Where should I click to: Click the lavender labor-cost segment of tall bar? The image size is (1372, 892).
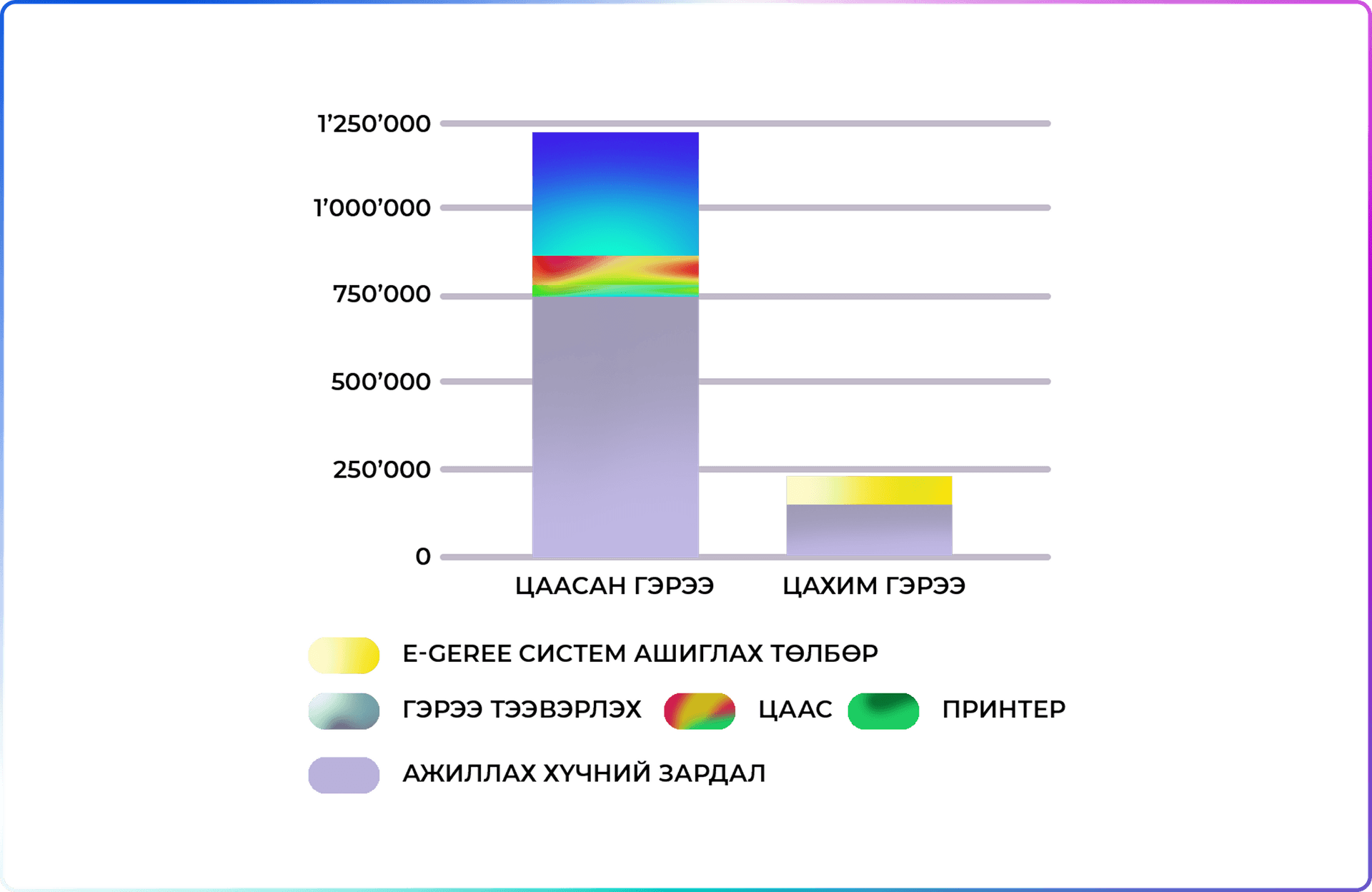point(615,429)
